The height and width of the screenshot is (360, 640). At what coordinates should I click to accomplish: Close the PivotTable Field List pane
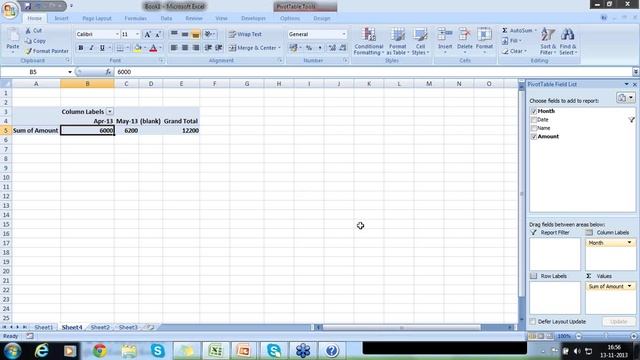click(x=635, y=84)
